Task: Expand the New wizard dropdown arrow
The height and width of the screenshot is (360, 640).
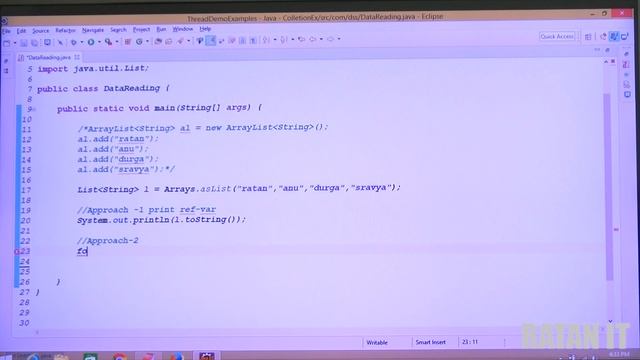Action: (x=15, y=43)
